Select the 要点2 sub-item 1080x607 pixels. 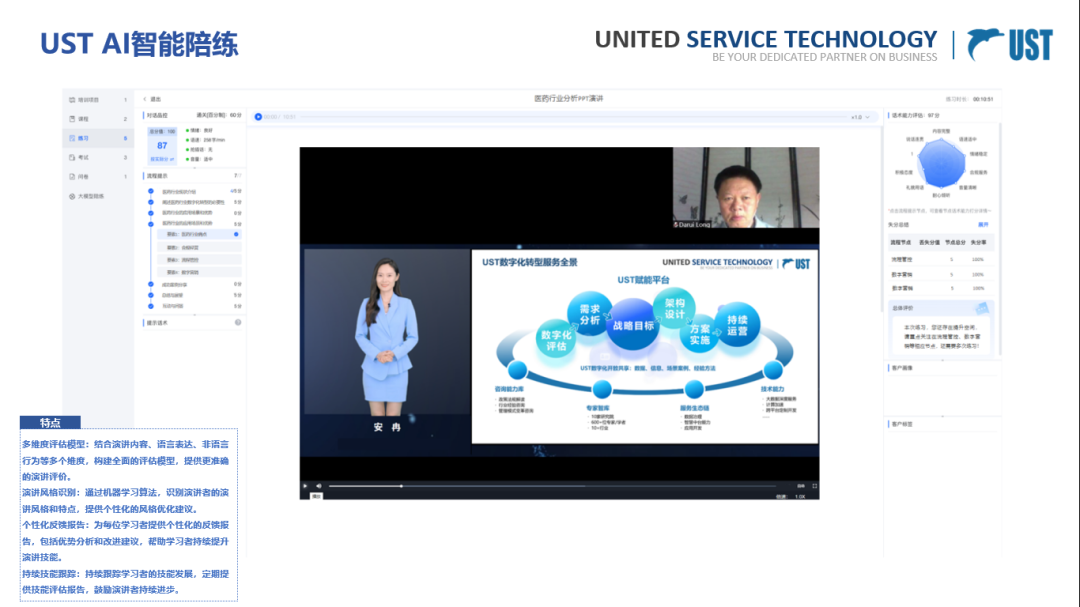[199, 247]
